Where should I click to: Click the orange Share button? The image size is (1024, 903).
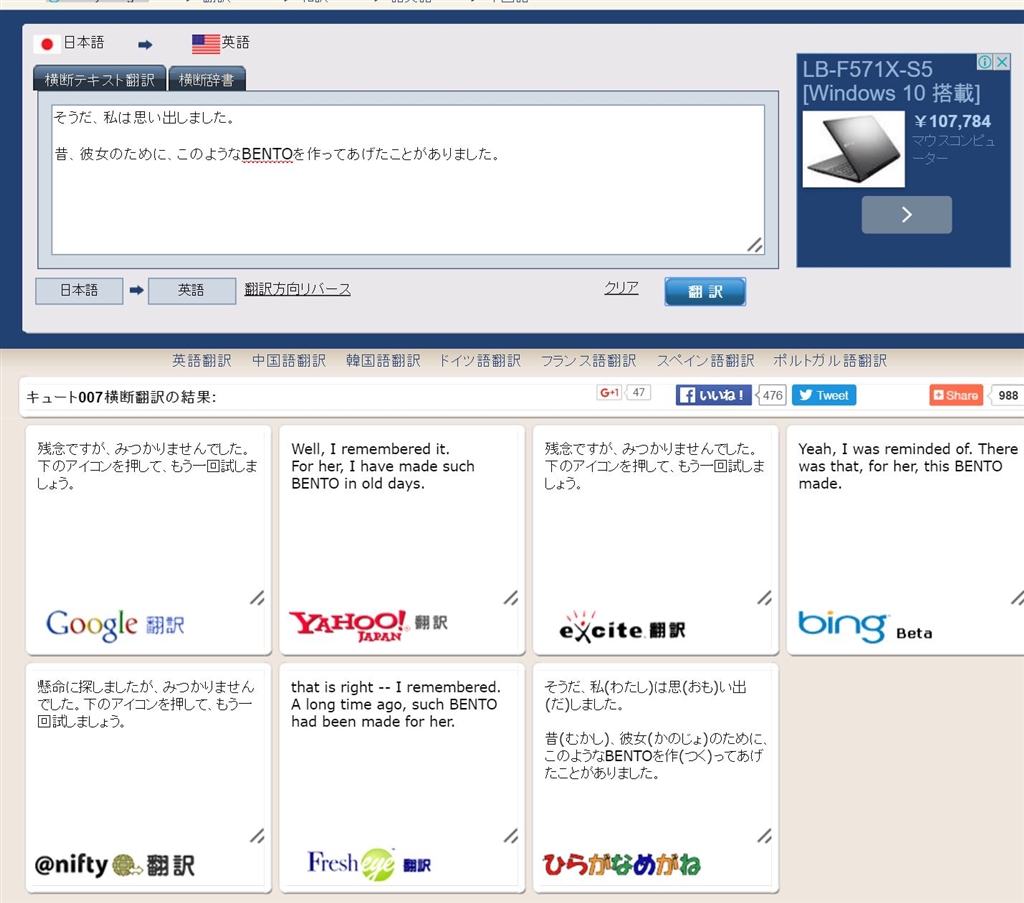click(955, 395)
